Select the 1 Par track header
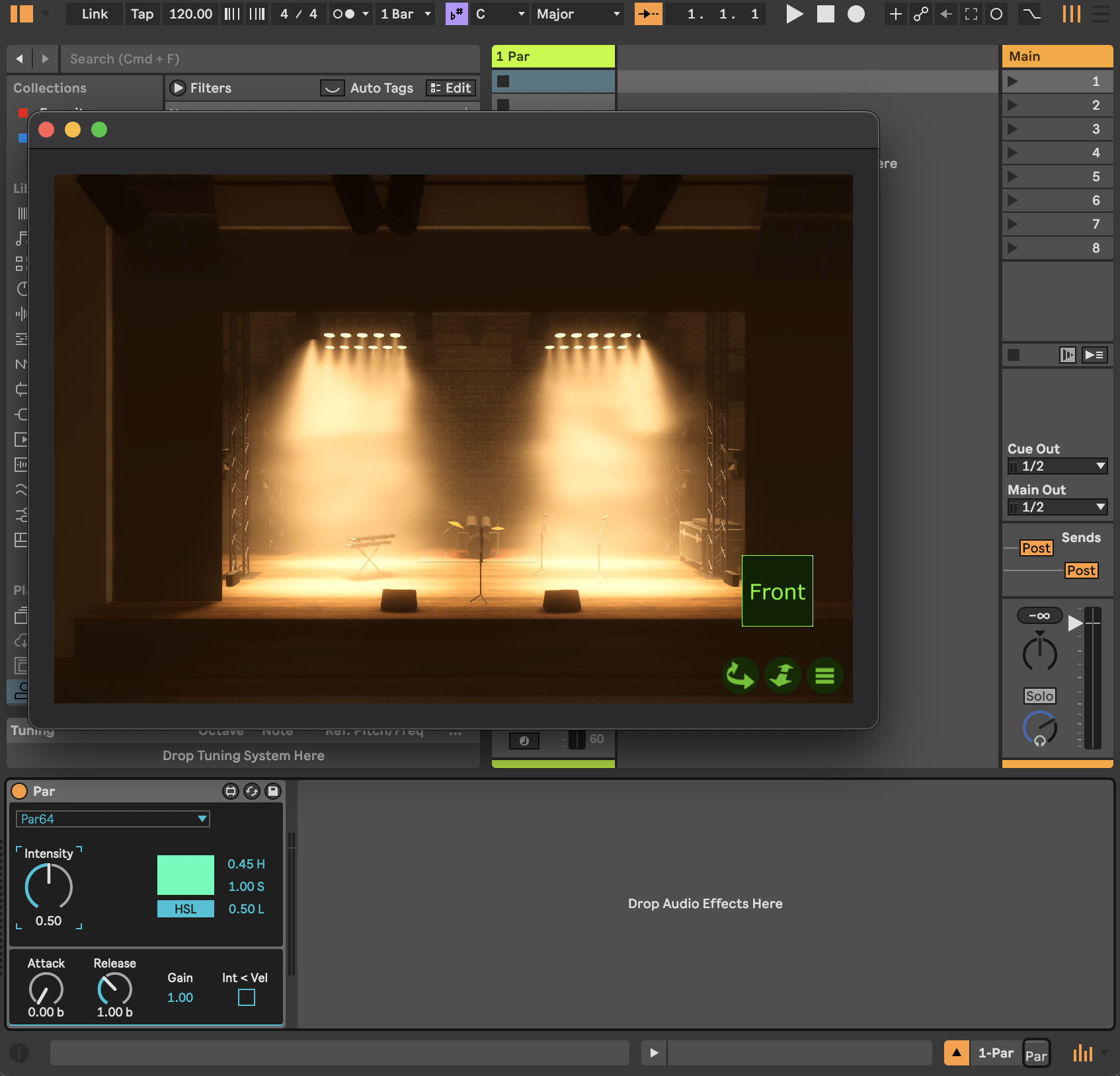This screenshot has width=1120, height=1076. [x=553, y=56]
